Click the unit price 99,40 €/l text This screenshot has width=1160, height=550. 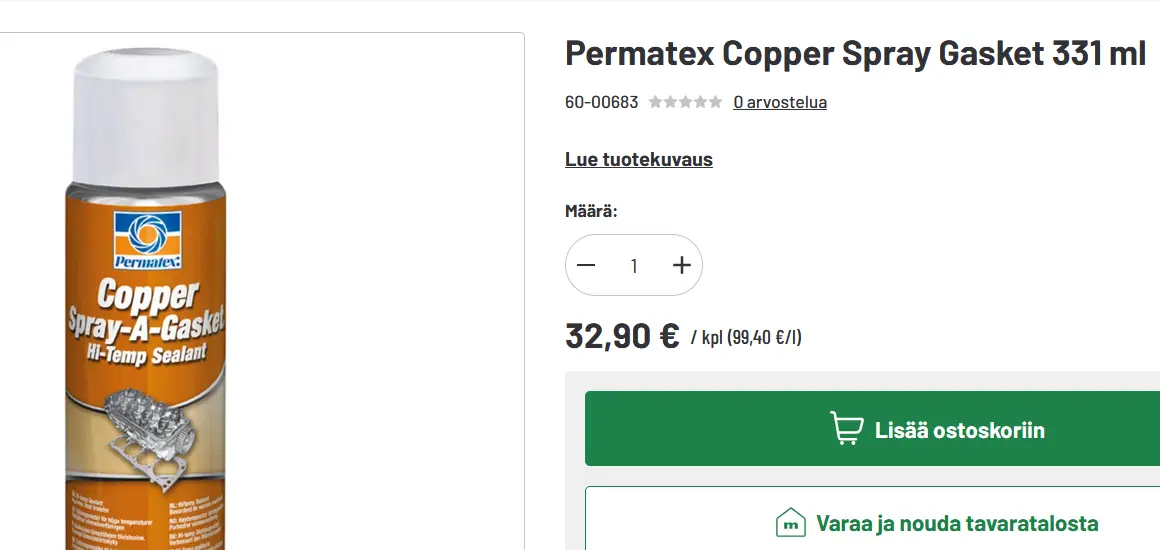pos(764,338)
